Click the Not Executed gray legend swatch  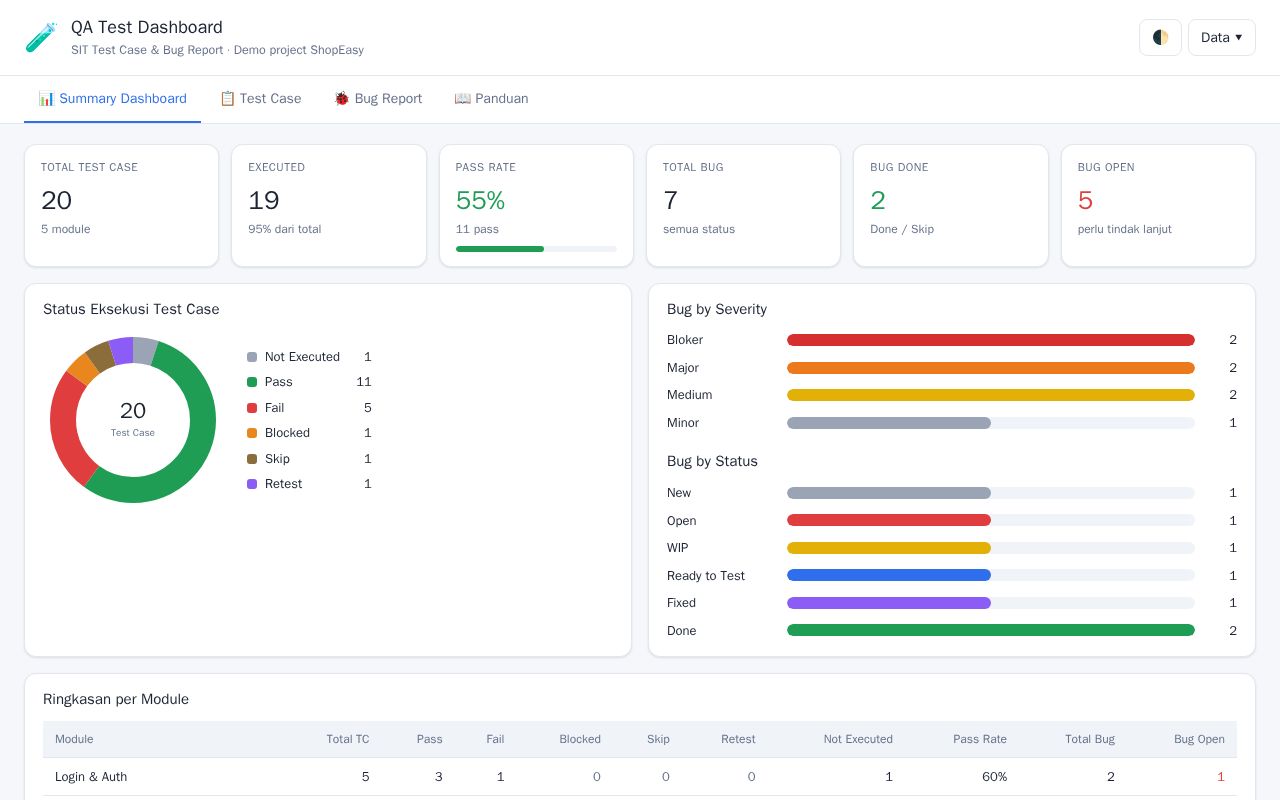[252, 357]
